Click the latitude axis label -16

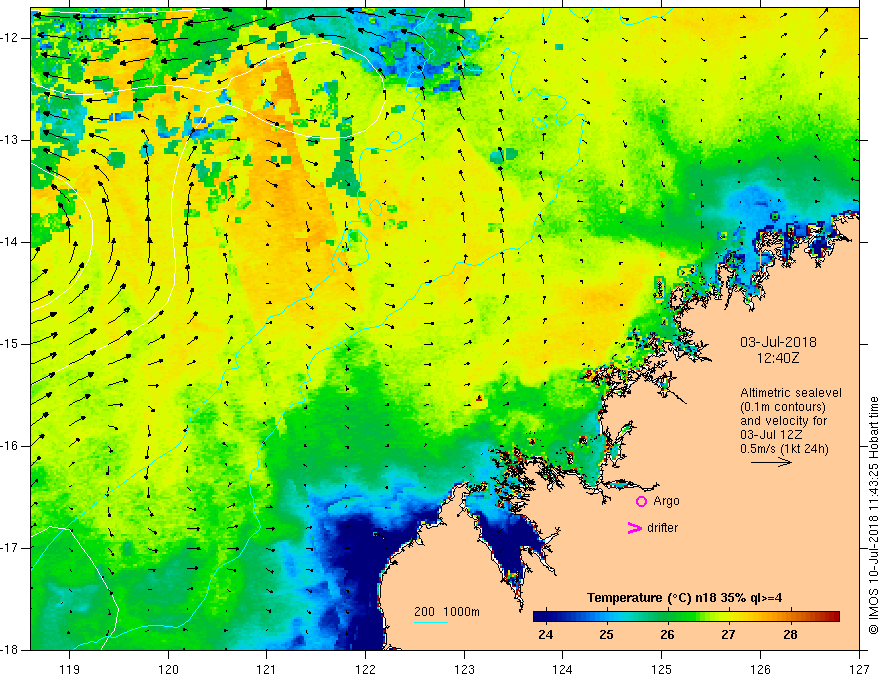[10, 446]
